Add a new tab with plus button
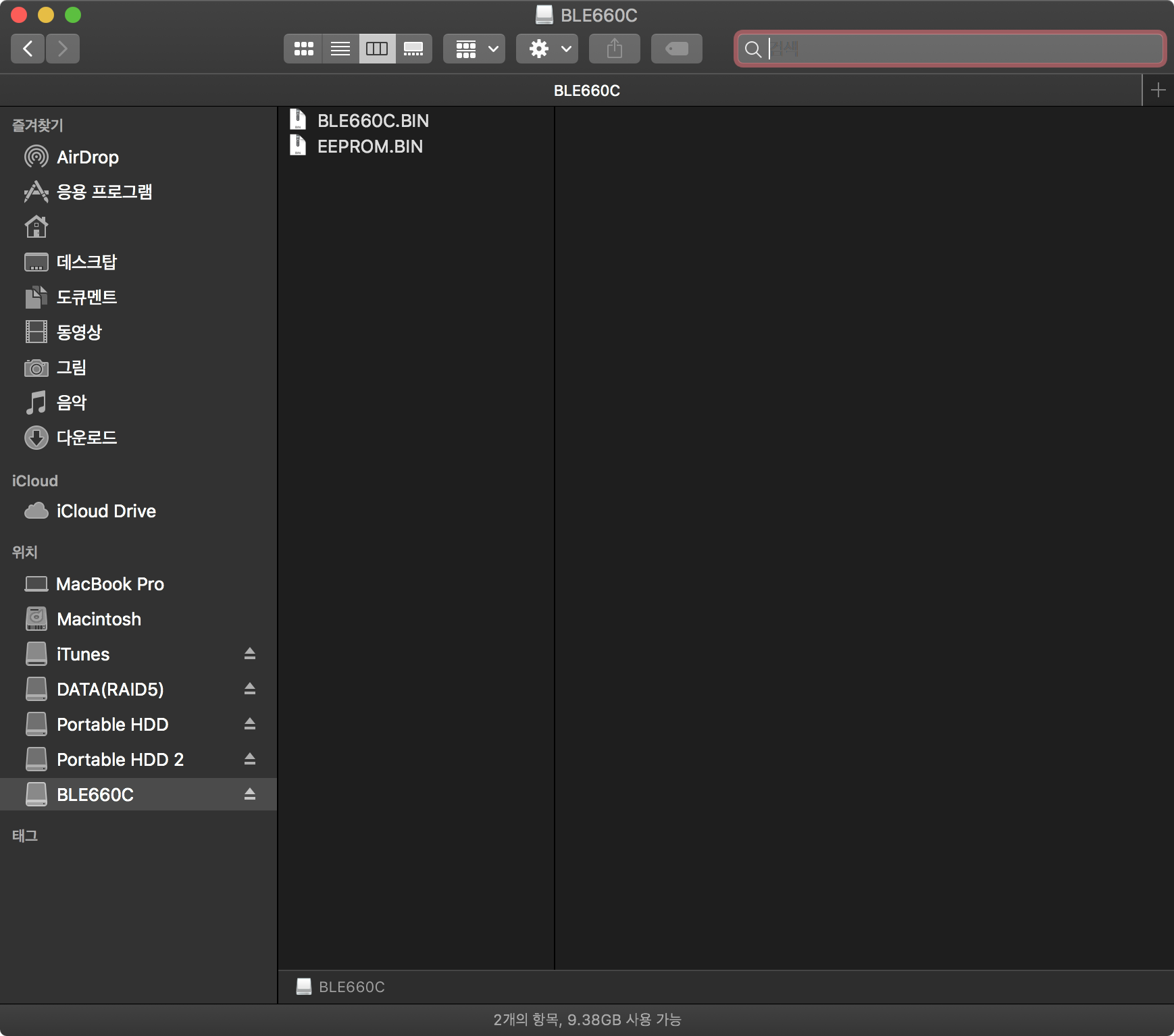This screenshot has width=1174, height=1036. (1158, 90)
